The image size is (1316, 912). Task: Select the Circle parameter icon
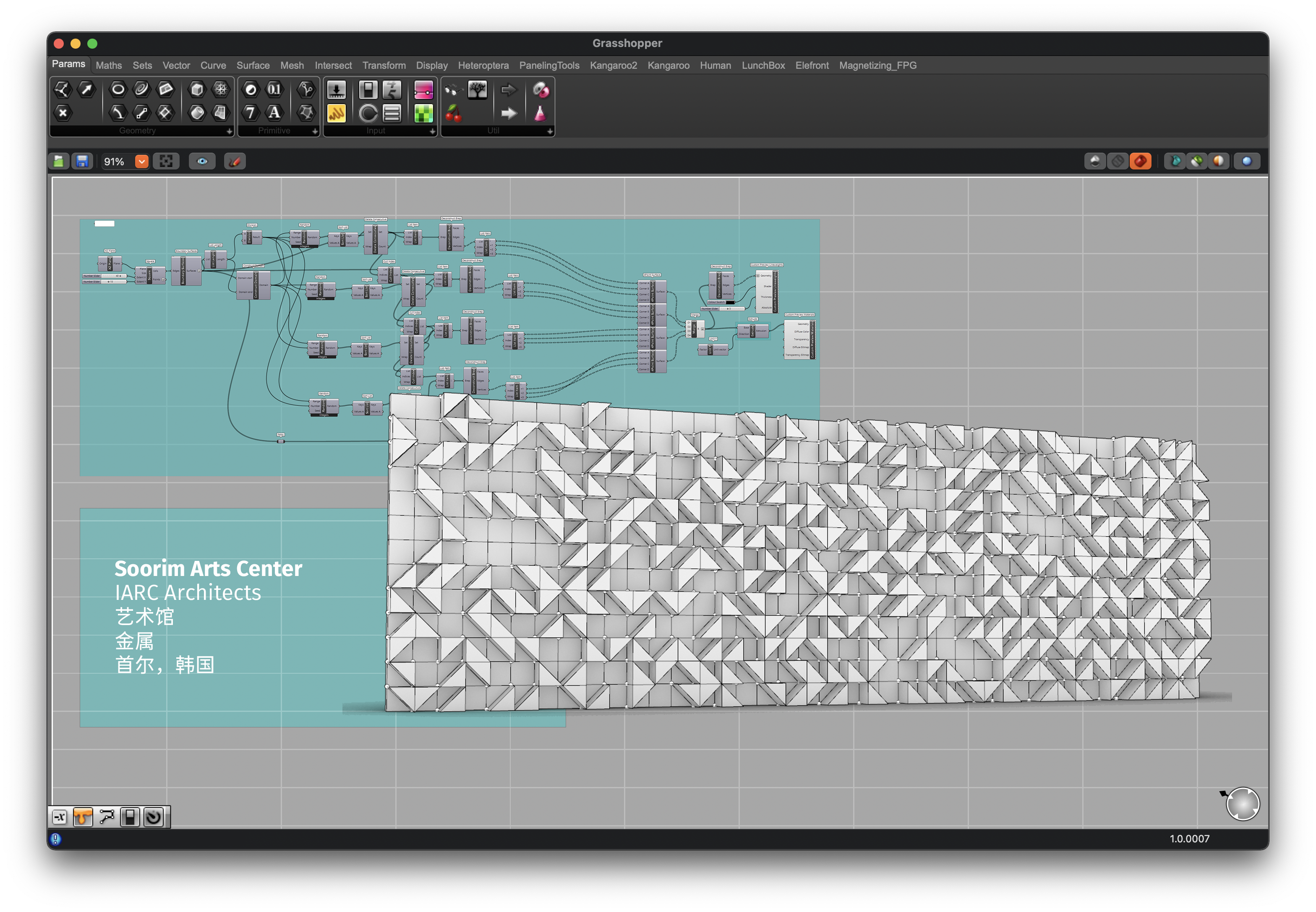click(118, 89)
